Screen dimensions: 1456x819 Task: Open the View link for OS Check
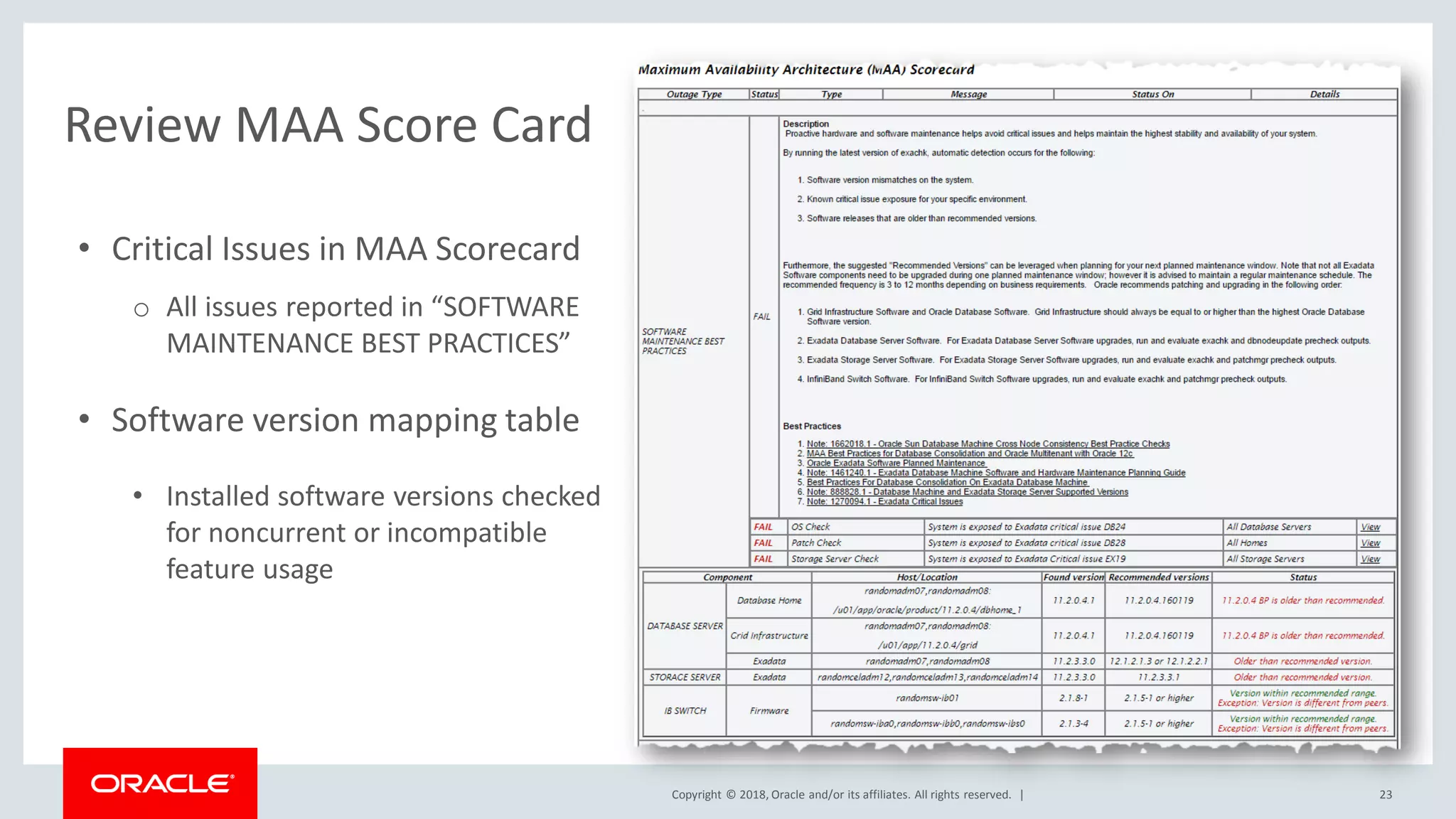tap(1370, 527)
